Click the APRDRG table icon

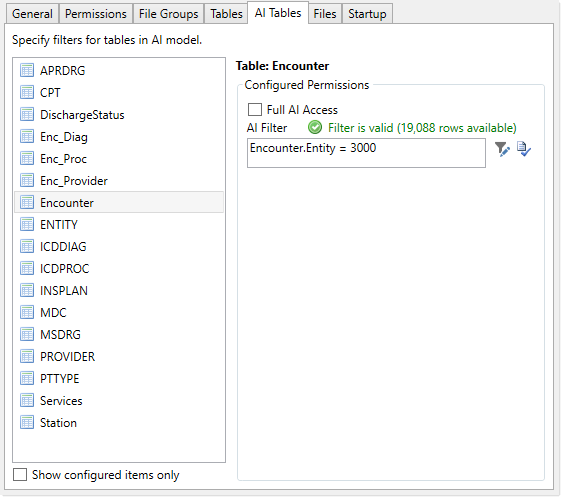pos(27,70)
